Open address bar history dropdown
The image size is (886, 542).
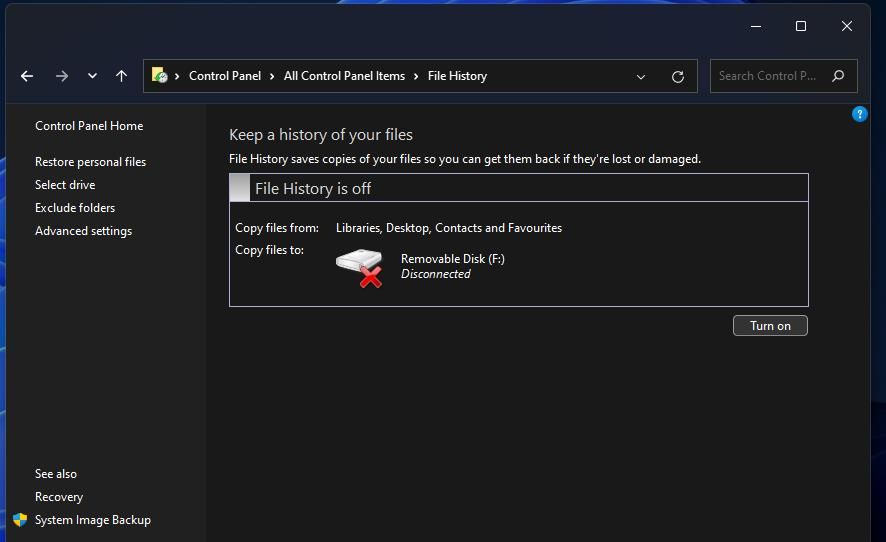(x=641, y=77)
